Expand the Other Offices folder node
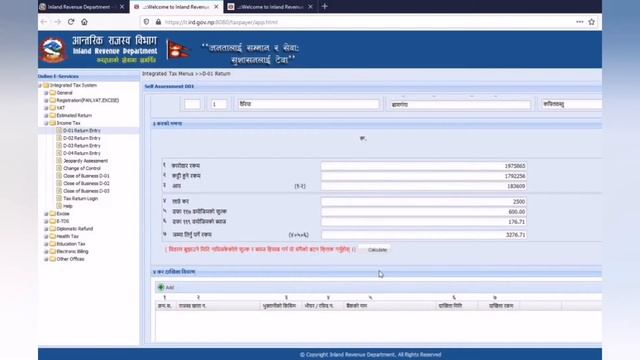The height and width of the screenshot is (360, 640). 46,259
